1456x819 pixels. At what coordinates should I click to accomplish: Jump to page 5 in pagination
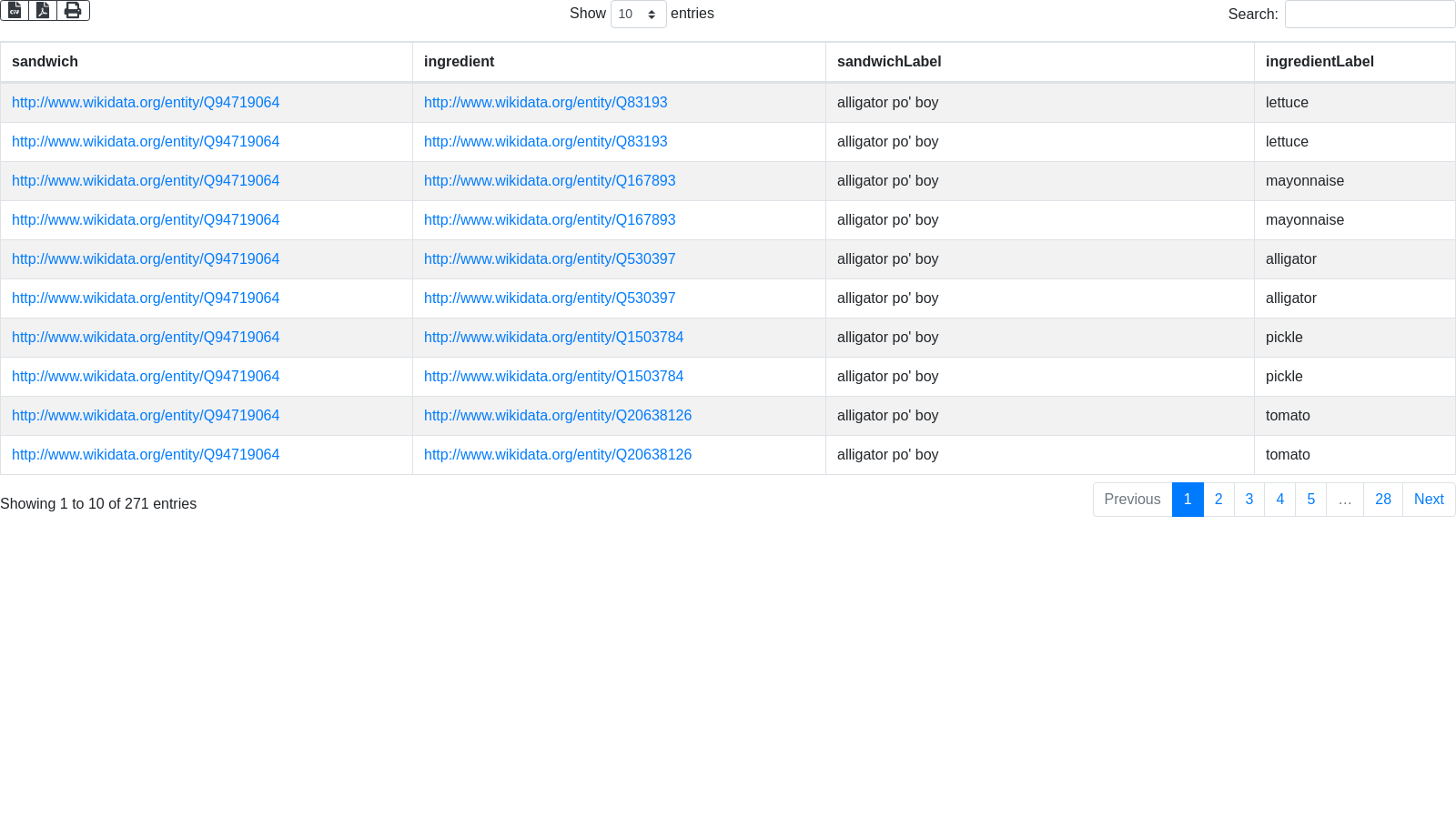coord(1310,500)
